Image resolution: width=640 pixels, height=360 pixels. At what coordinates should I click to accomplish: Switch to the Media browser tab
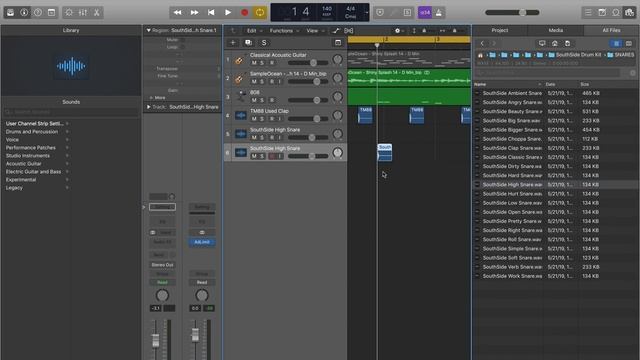click(556, 30)
